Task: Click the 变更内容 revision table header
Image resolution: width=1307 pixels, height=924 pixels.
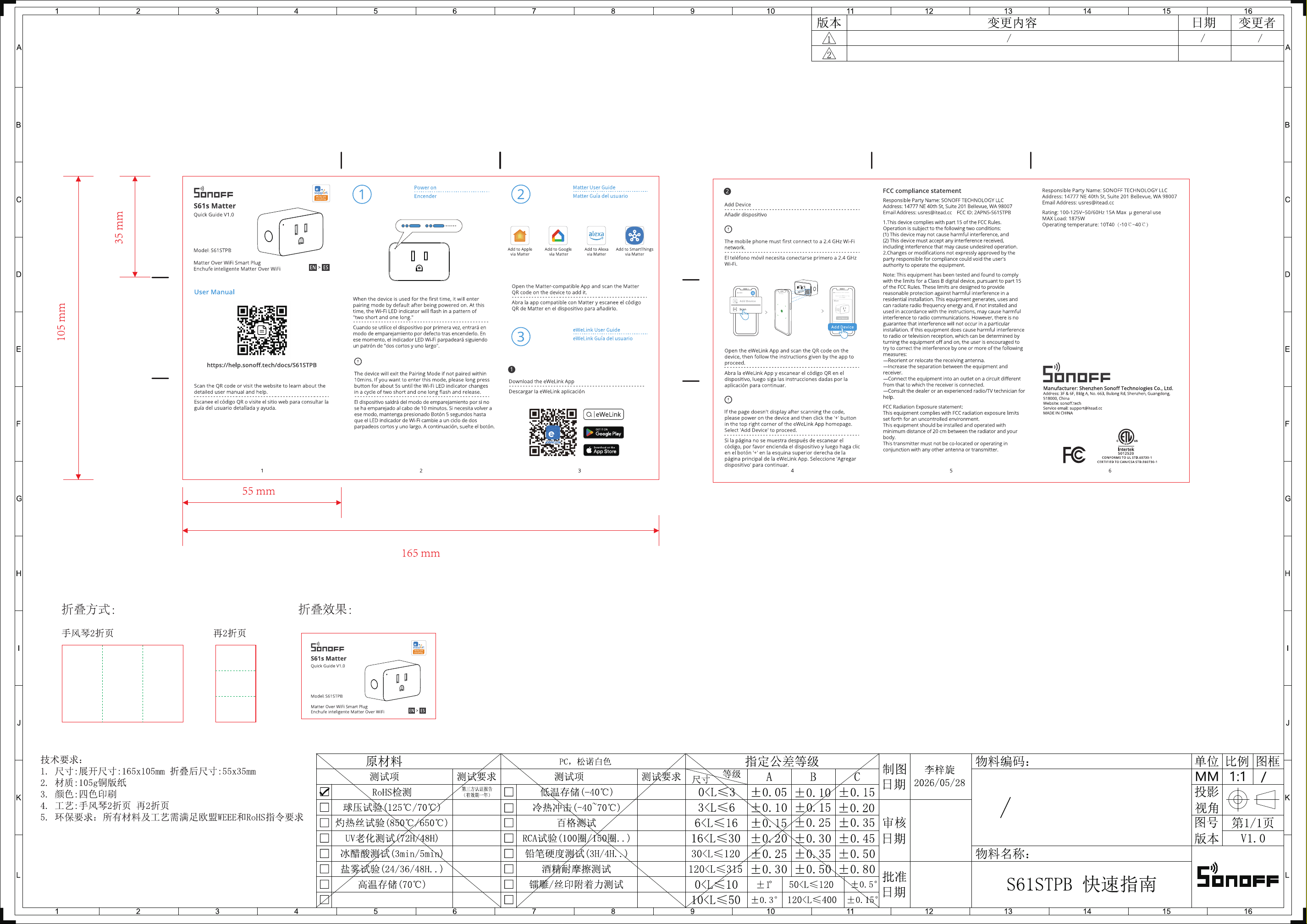Action: [x=1012, y=23]
